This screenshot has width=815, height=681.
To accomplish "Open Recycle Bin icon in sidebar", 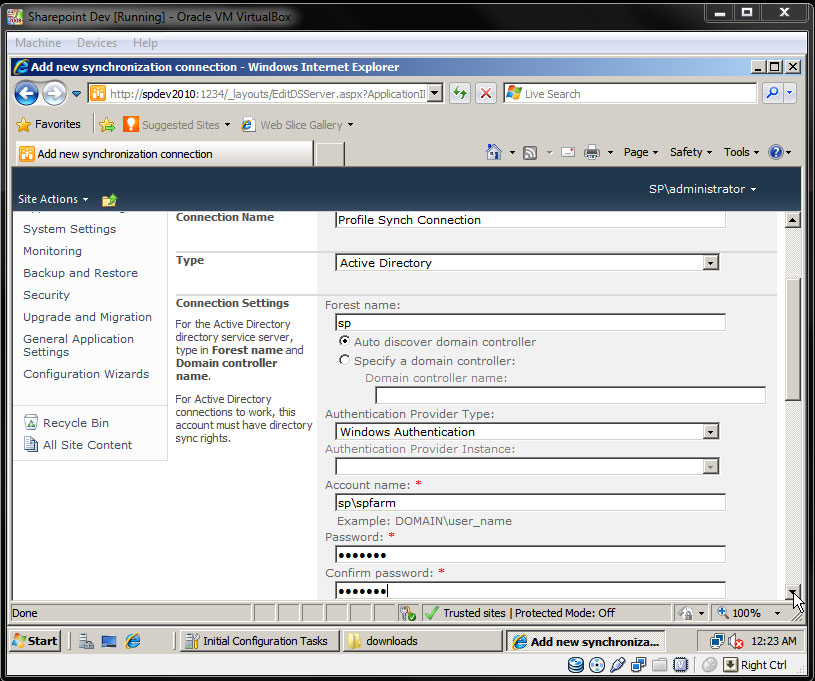I will [31, 422].
